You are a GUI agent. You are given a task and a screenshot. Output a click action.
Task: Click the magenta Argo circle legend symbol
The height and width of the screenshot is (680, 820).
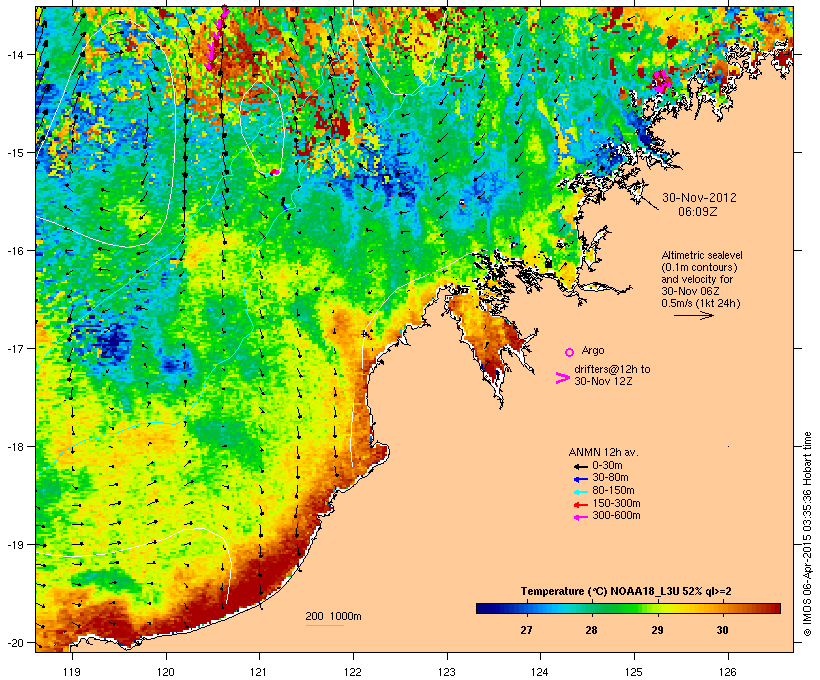click(569, 352)
